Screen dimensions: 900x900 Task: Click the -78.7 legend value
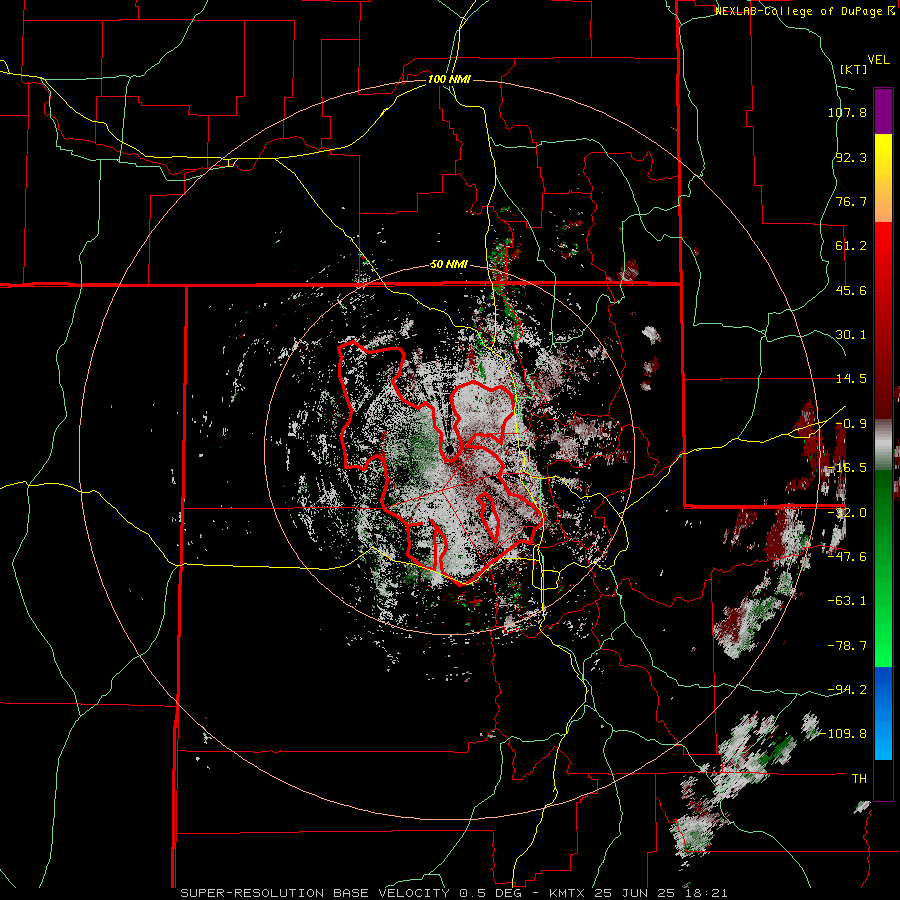(847, 646)
